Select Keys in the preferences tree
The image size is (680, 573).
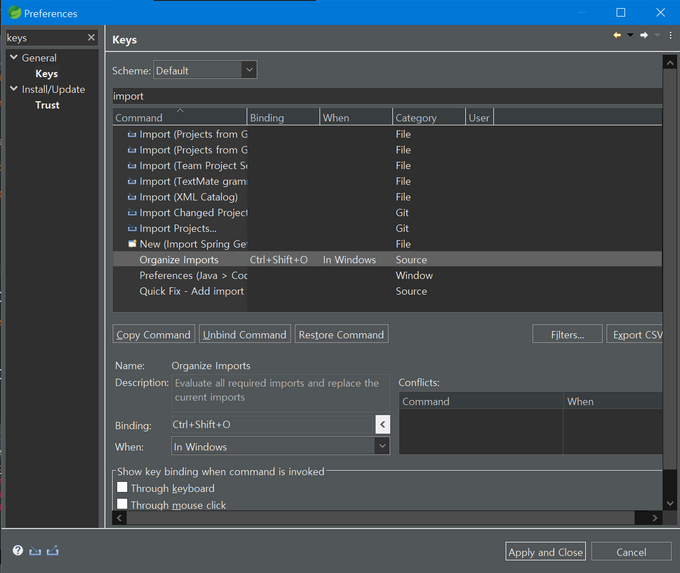46,74
